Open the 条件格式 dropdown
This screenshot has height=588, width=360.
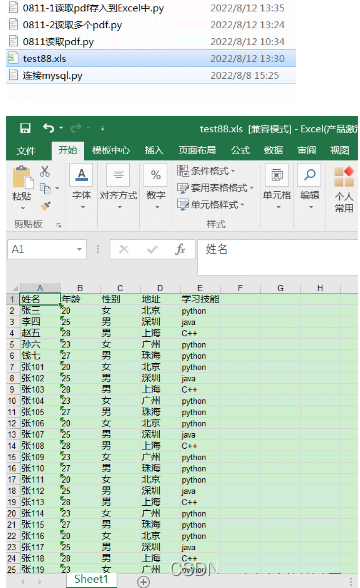(x=206, y=171)
